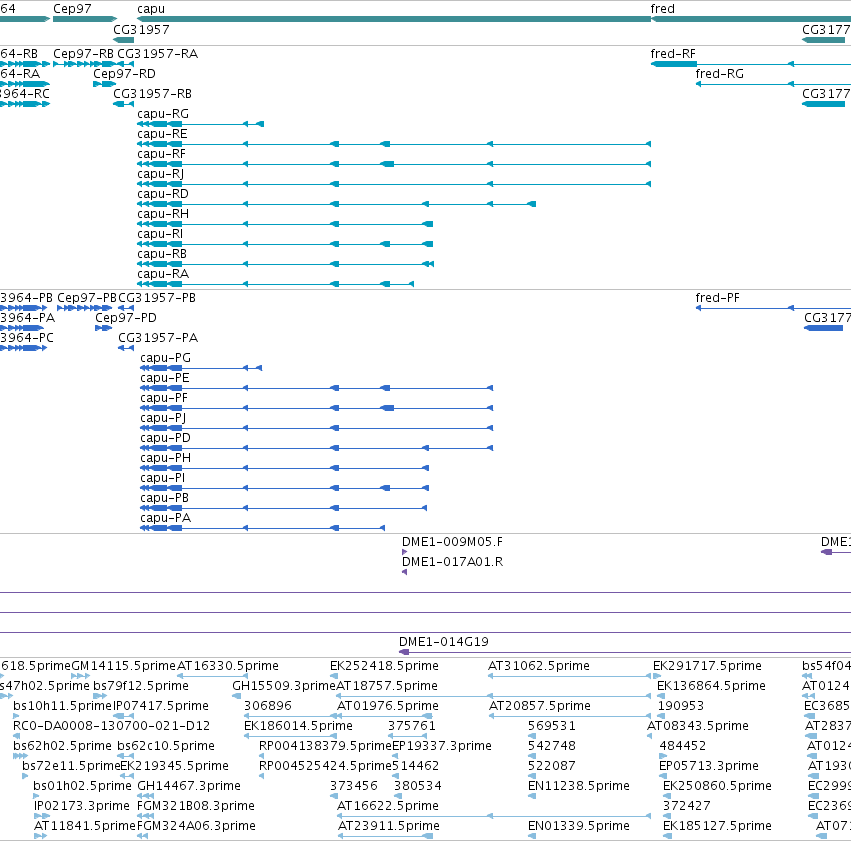Screen dimensions: 851x841
Task: Open transcript CG31957-RA
Action: [158, 54]
